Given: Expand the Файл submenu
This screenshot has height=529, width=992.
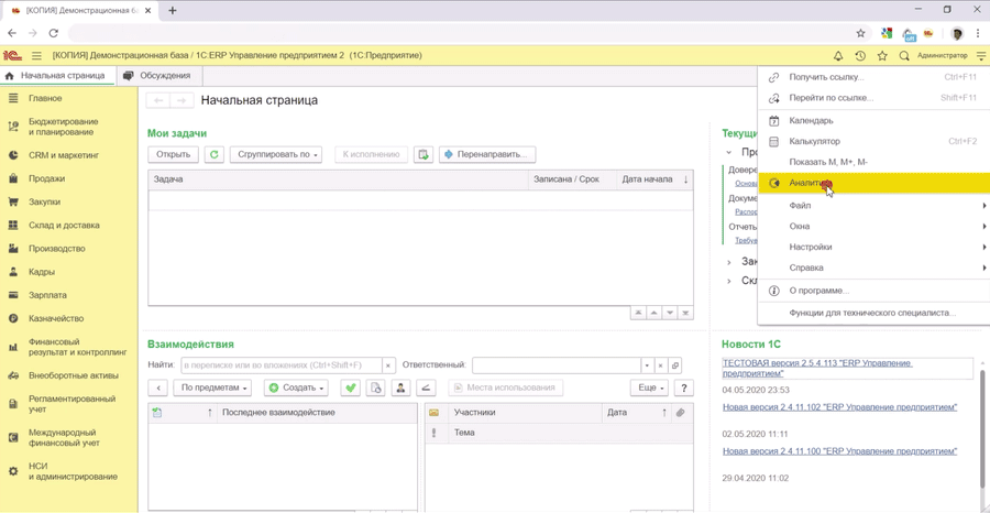Looking at the screenshot, I should [x=874, y=206].
